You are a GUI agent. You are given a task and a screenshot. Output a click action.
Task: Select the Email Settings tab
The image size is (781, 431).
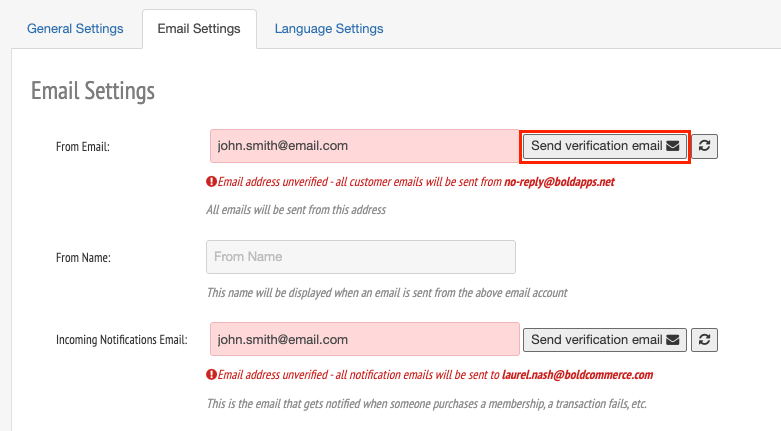(x=199, y=29)
